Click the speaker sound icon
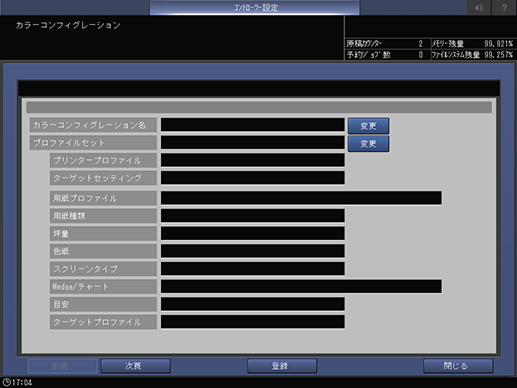 (479, 7)
